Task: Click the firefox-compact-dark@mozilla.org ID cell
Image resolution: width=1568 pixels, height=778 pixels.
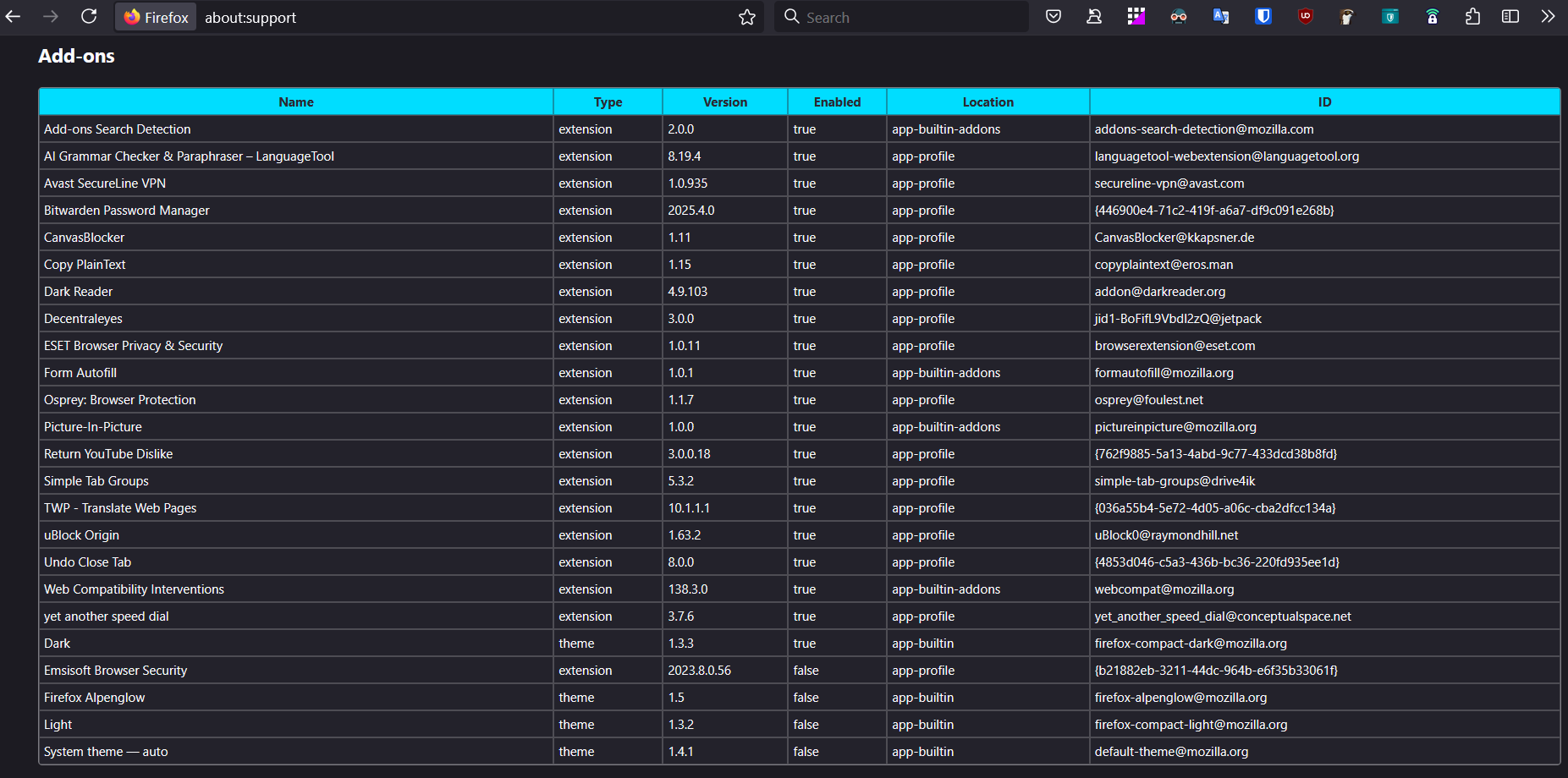Action: [x=1324, y=643]
